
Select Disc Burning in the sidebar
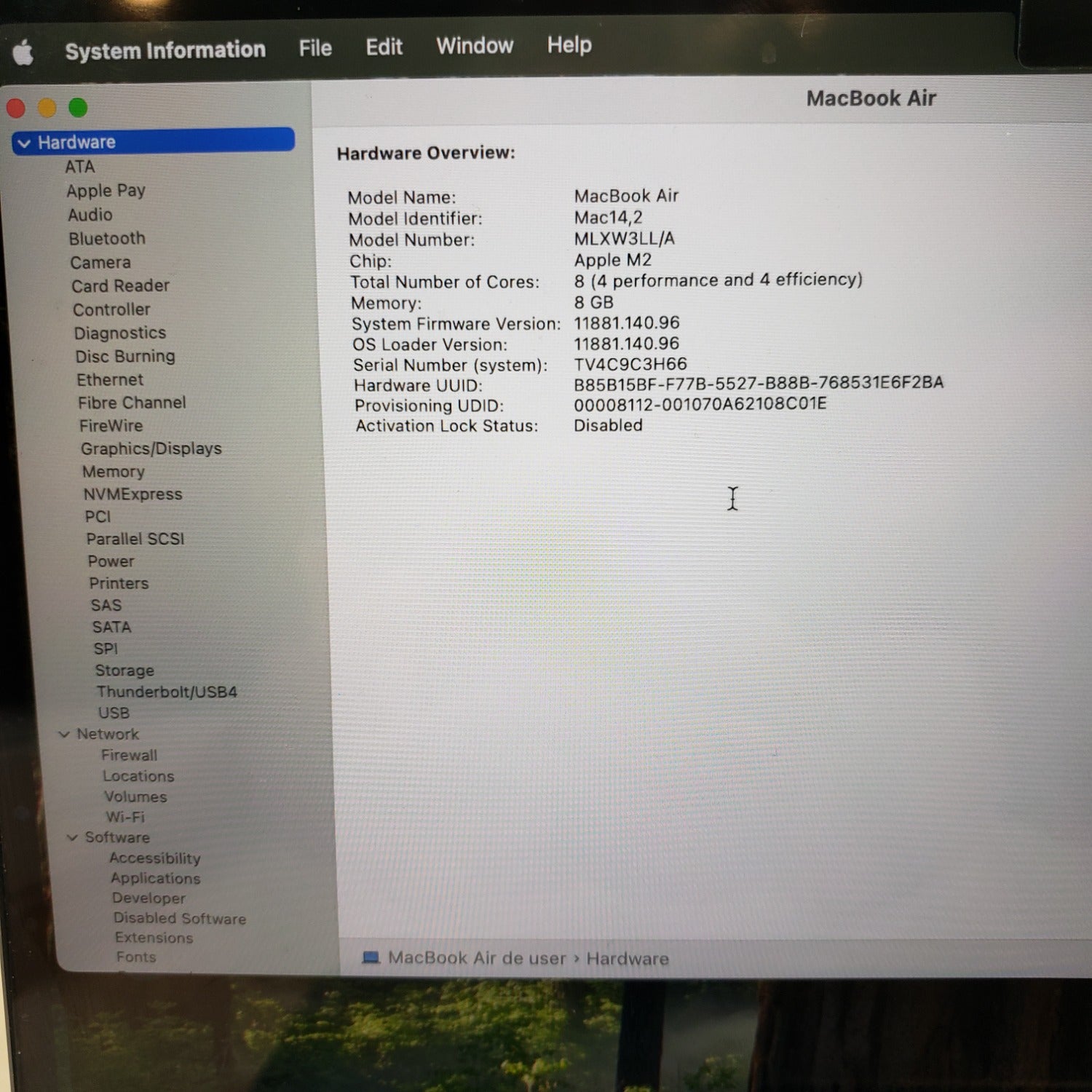125,357
